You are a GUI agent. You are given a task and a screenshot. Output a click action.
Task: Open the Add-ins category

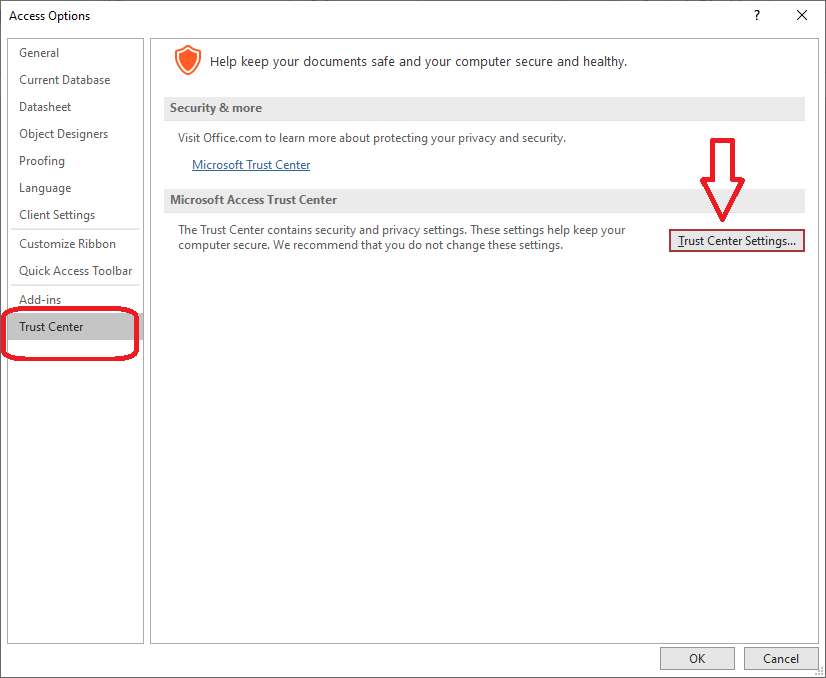point(40,300)
